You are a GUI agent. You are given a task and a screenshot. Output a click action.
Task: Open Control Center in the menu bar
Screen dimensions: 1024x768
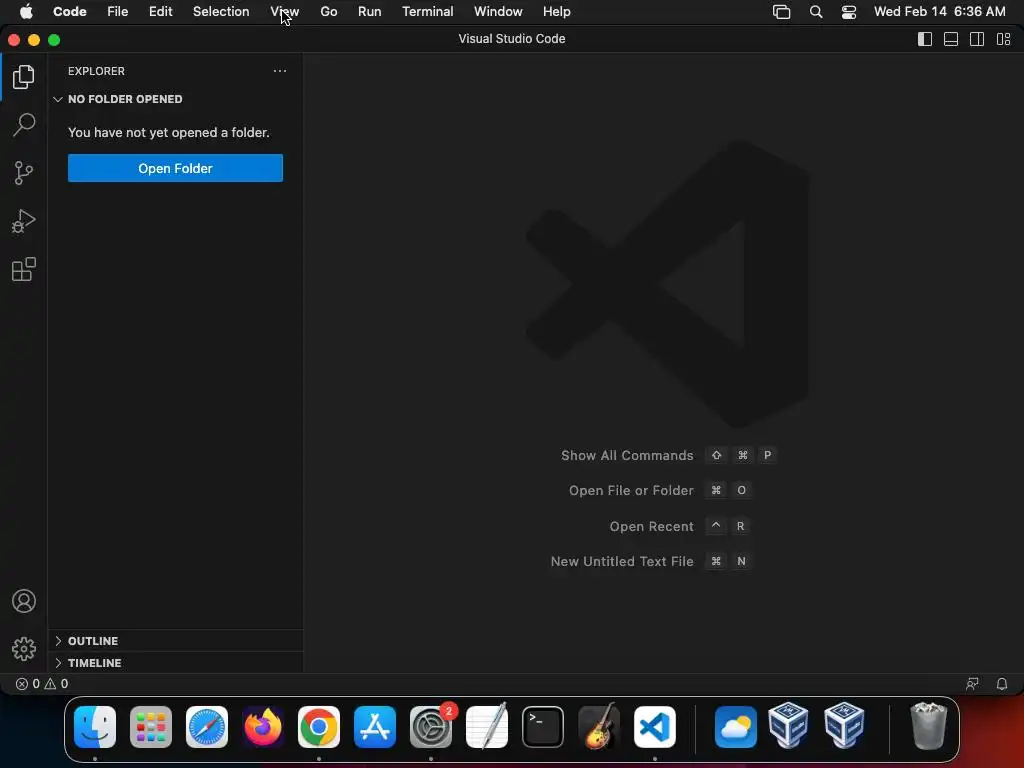(x=848, y=11)
